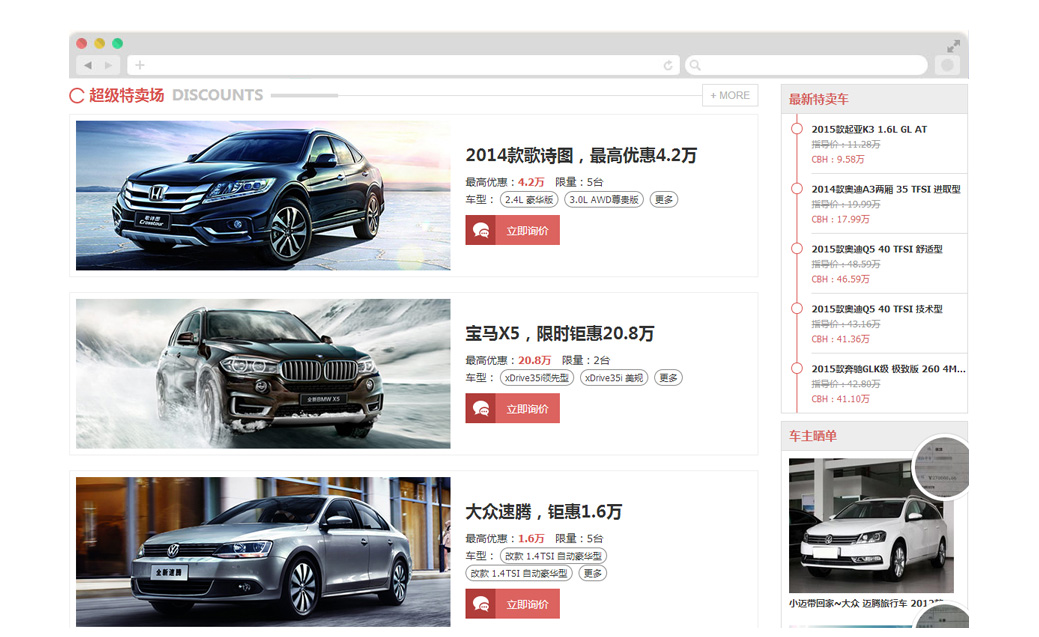This screenshot has width=1039, height=637.
Task: Open the + MORE discounts link
Action: click(x=730, y=95)
